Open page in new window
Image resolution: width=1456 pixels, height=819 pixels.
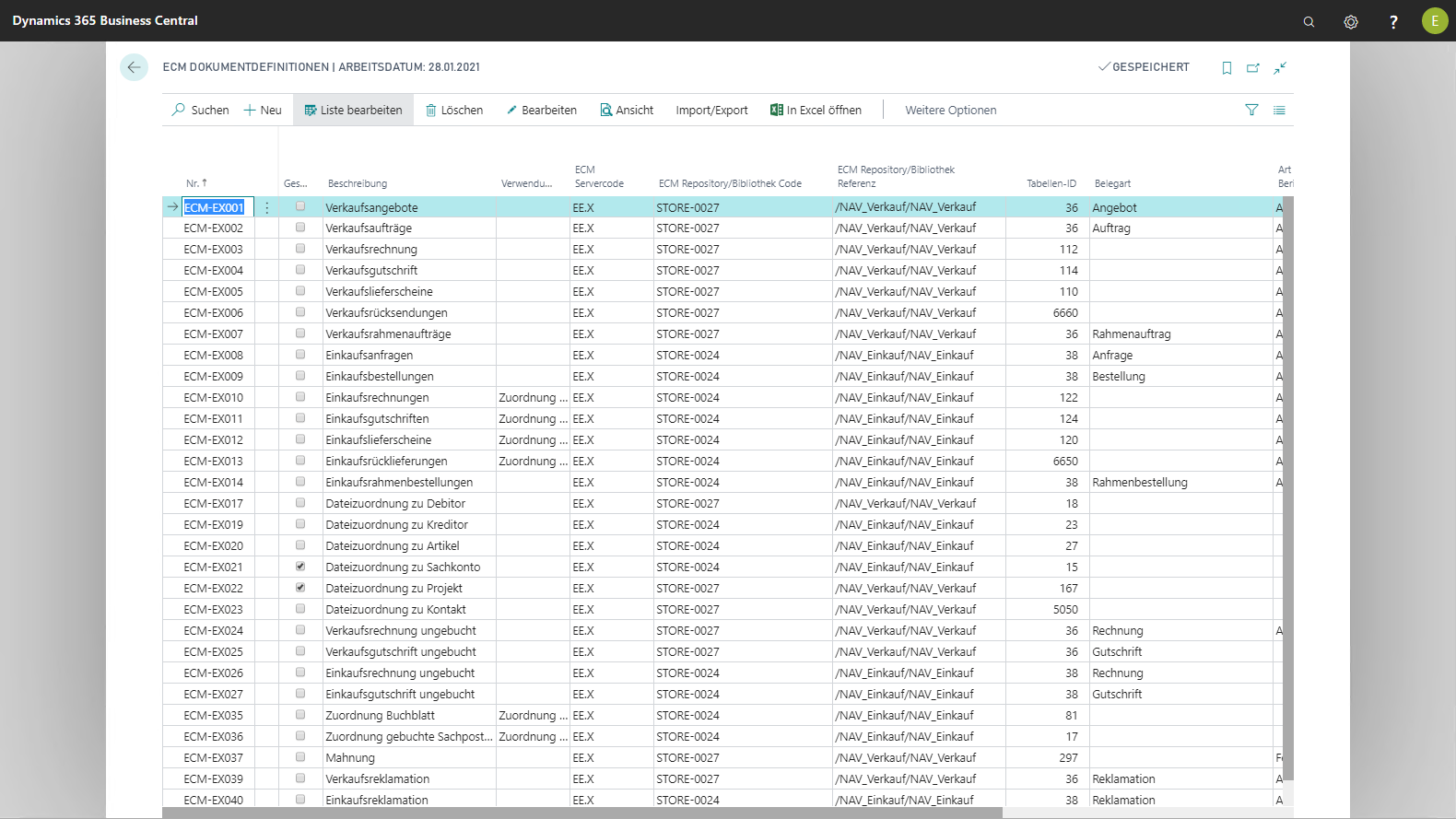[1253, 67]
